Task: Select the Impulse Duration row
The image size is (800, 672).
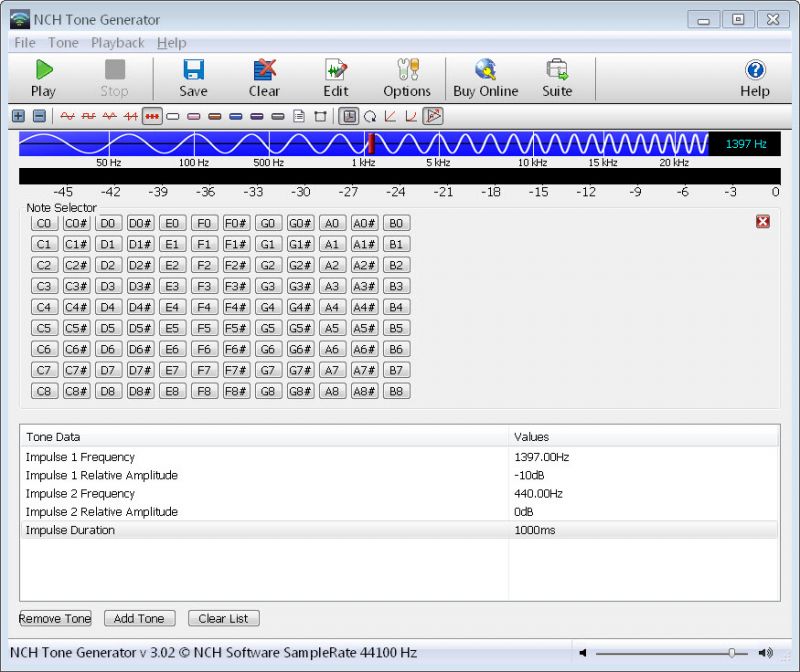Action: coord(399,530)
